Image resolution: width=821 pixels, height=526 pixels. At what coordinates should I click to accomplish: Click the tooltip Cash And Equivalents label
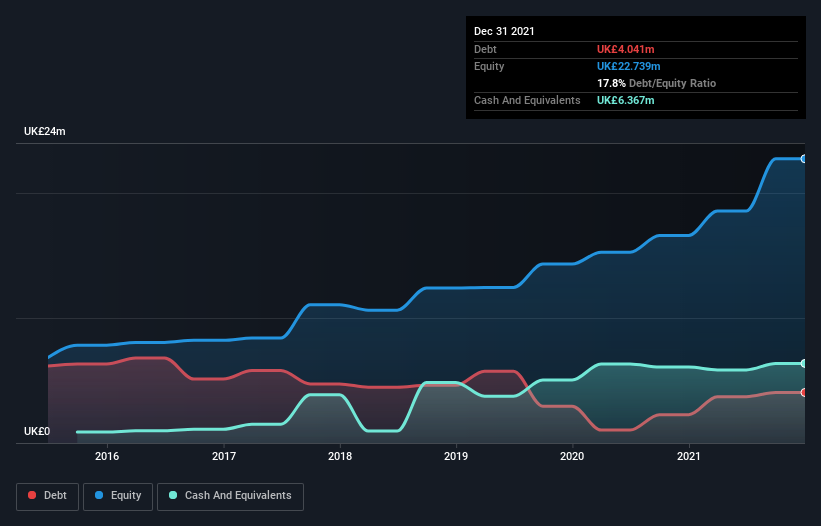click(527, 100)
